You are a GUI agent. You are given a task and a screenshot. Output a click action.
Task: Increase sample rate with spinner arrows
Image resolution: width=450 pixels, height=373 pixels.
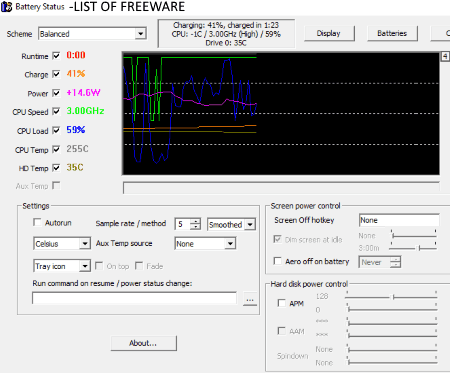[x=195, y=221]
